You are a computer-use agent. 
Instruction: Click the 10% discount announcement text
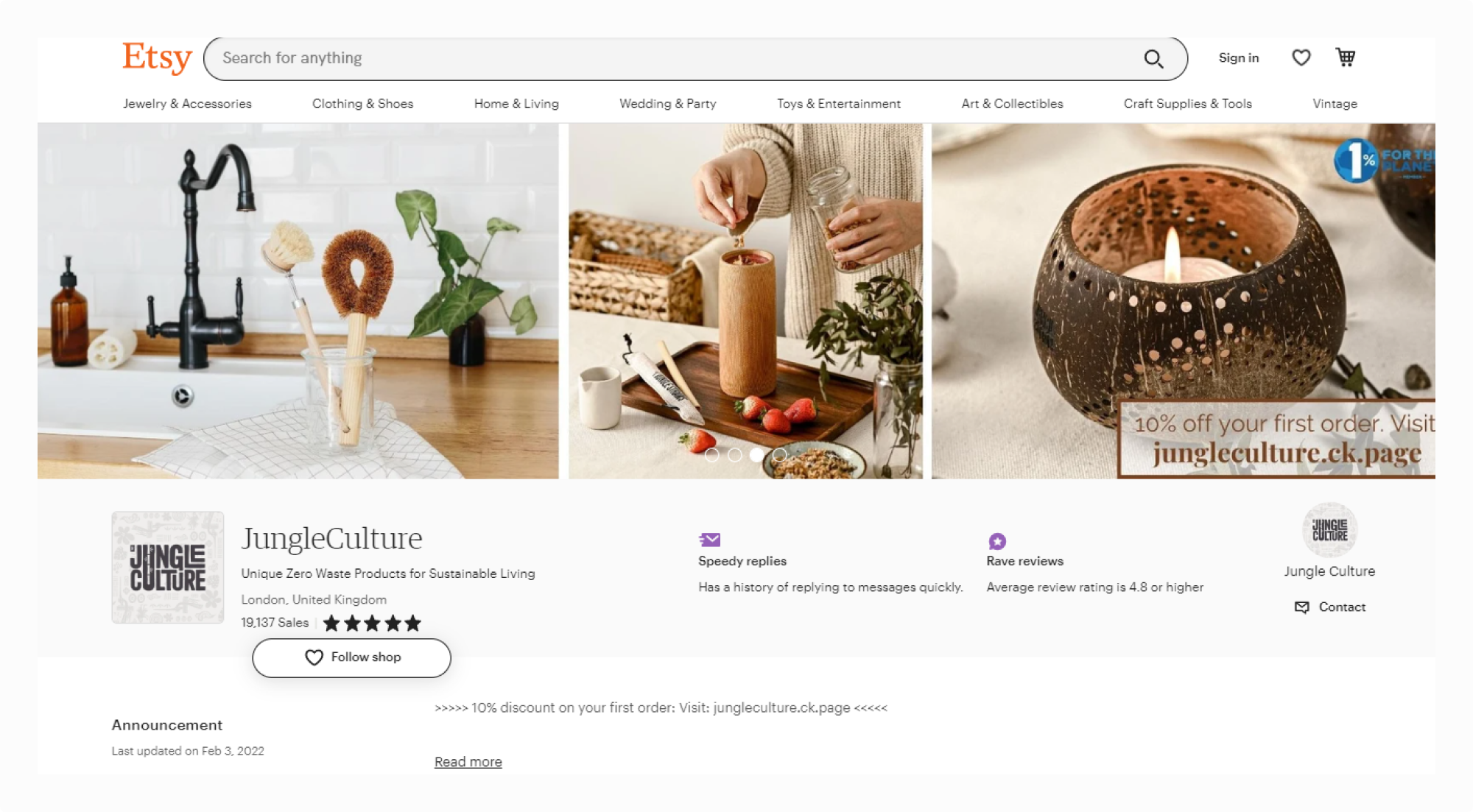pyautogui.click(x=661, y=708)
